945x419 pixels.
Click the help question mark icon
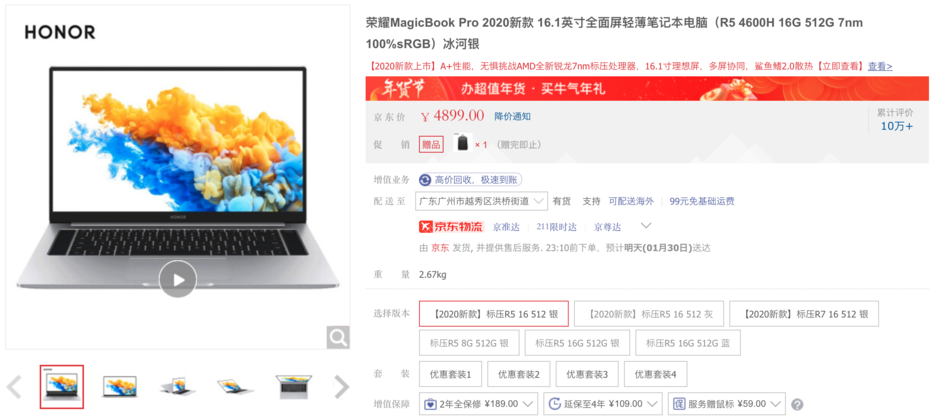797,404
